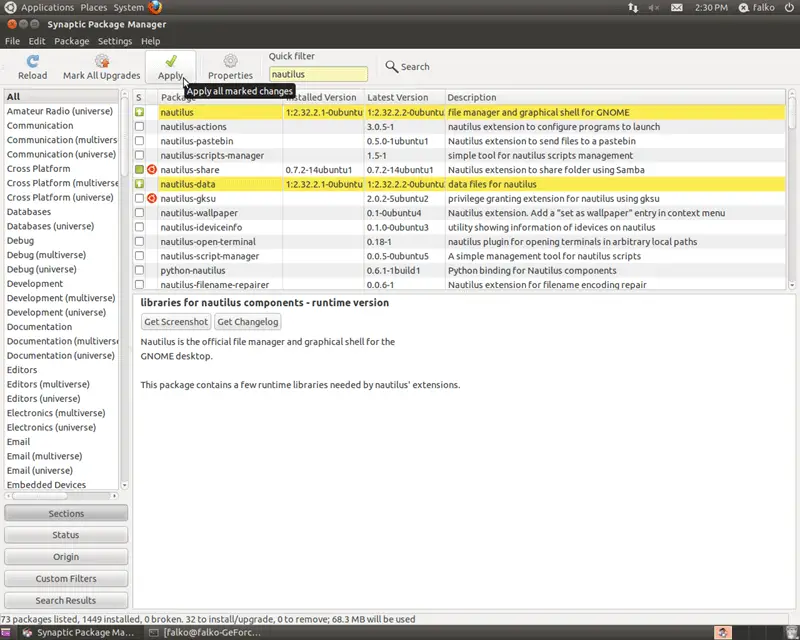The width and height of the screenshot is (800, 640).
Task: Click the Mark All Upgrades icon
Action: [x=102, y=61]
